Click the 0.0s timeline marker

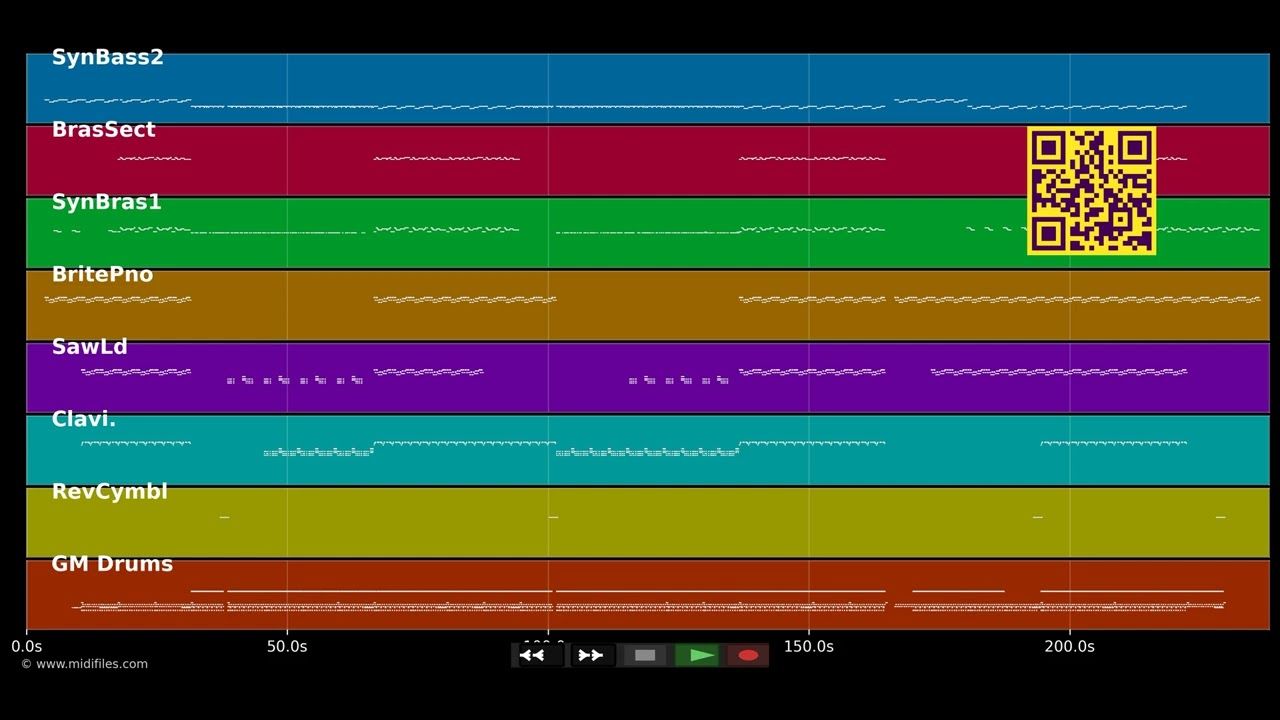click(26, 647)
